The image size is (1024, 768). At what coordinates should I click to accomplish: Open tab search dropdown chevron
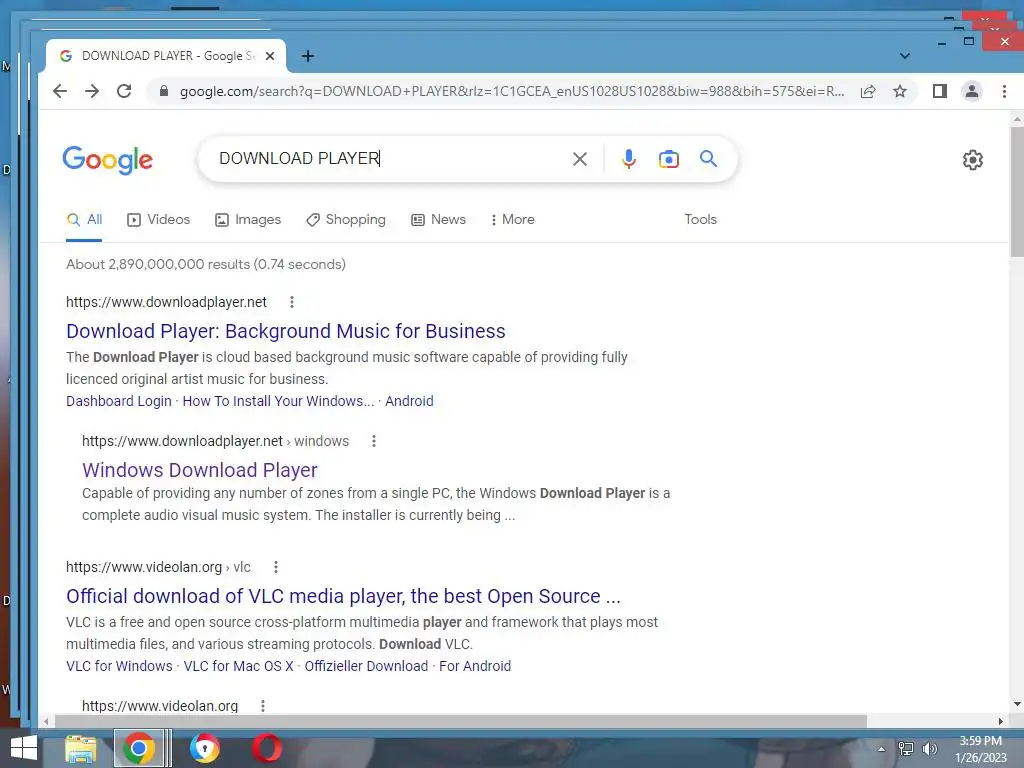click(x=904, y=56)
